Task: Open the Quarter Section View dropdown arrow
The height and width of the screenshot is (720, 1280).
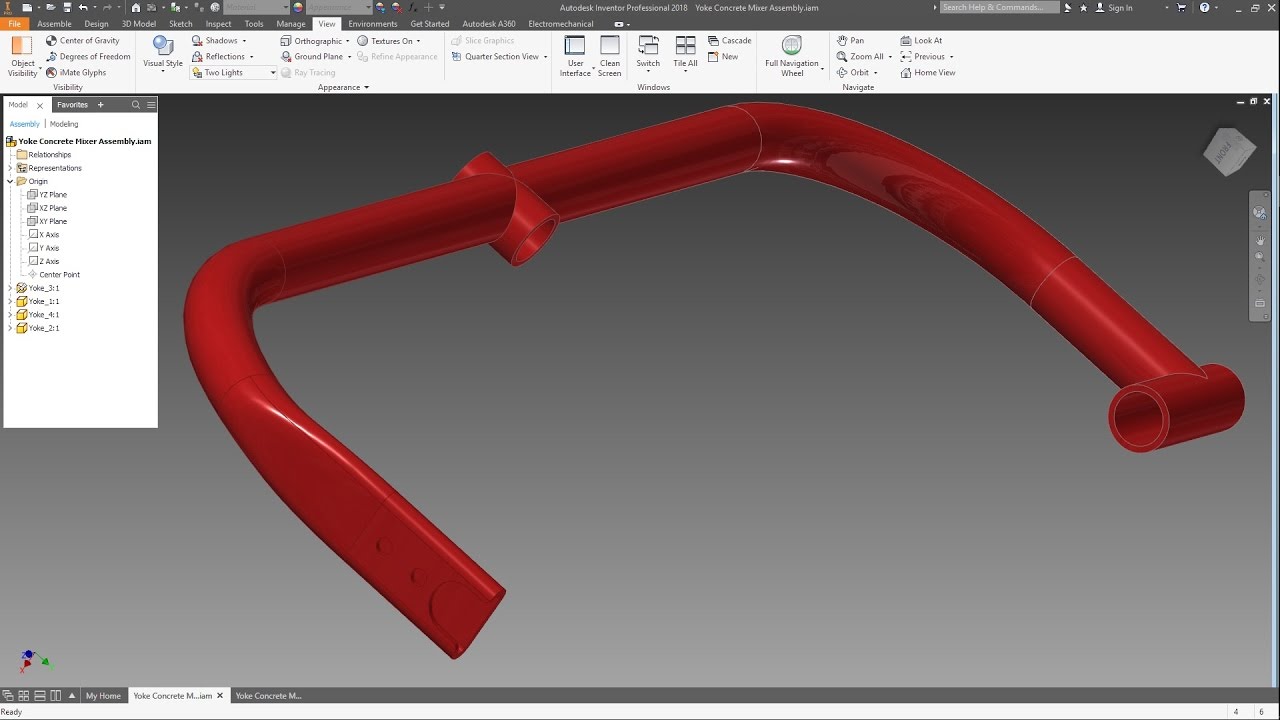Action: pos(546,57)
